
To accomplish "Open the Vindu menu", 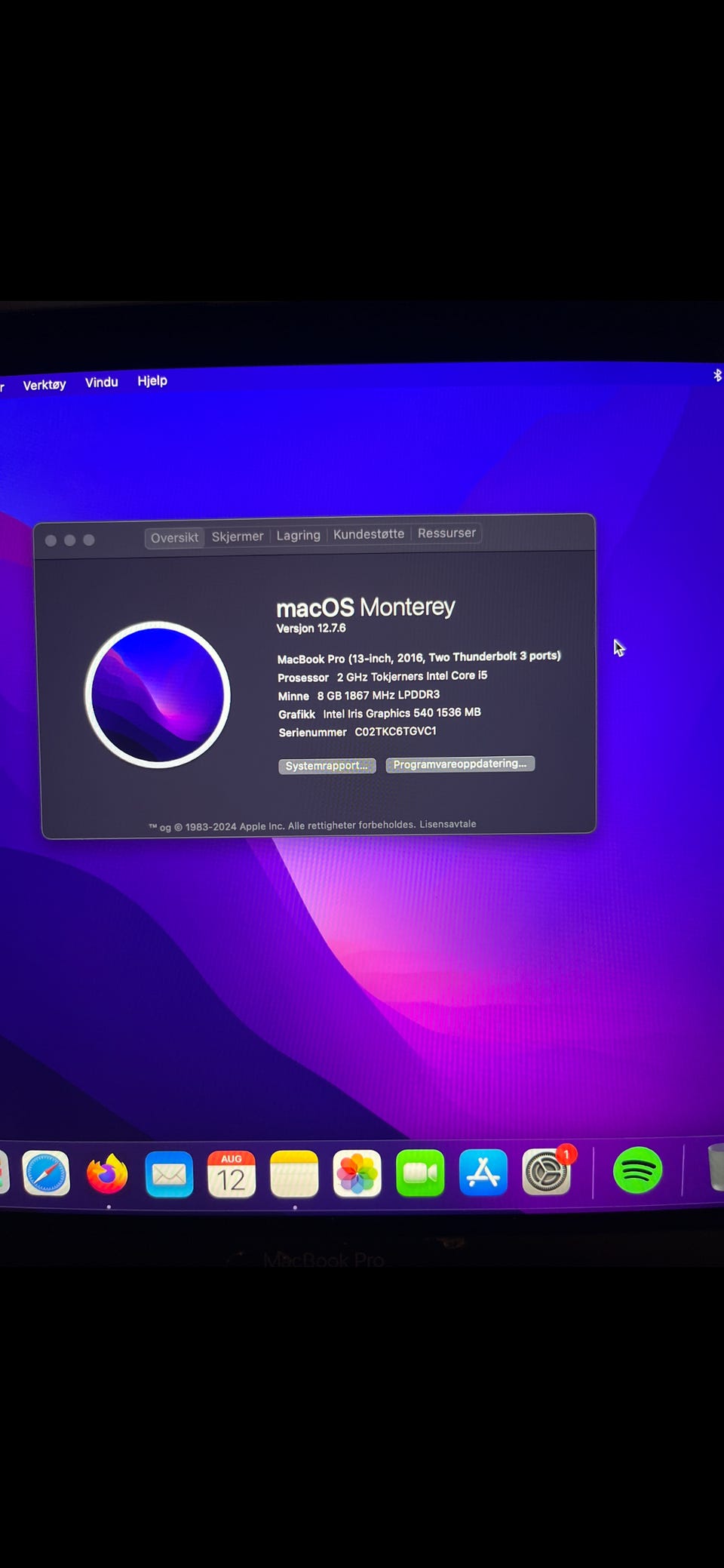I will click(101, 383).
